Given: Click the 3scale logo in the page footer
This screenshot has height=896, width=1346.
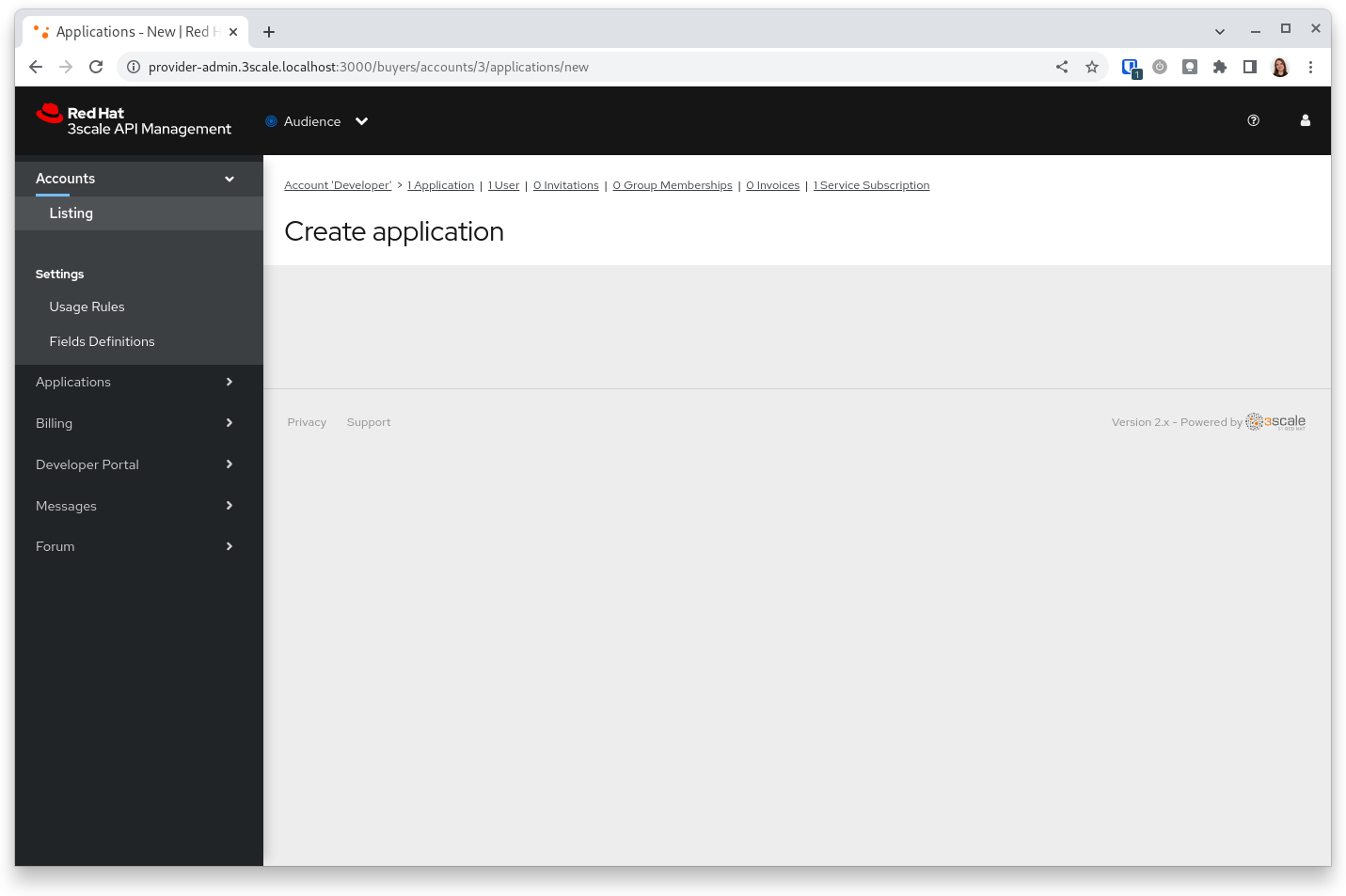Looking at the screenshot, I should pos(1275,421).
